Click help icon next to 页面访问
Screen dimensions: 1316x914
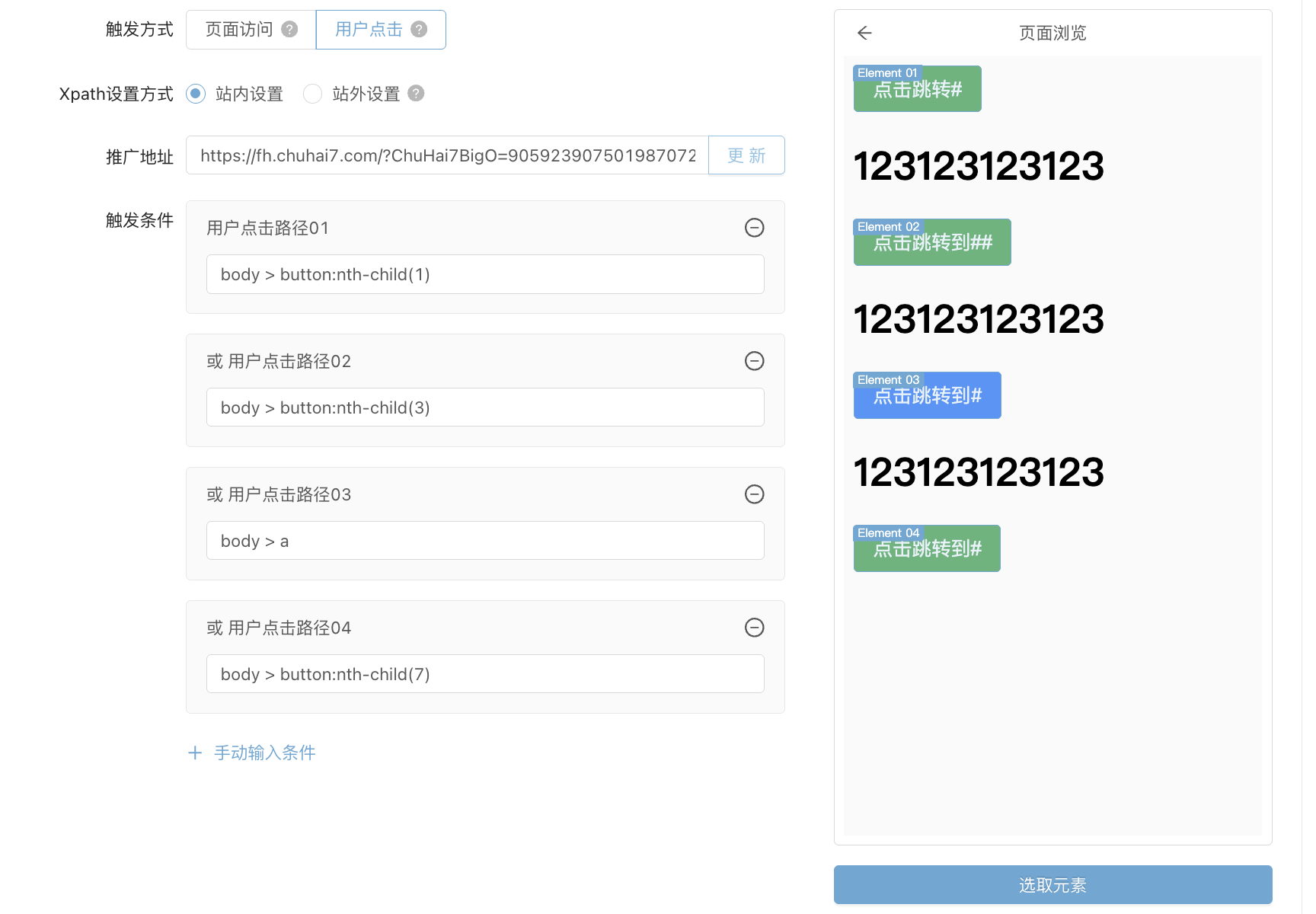coord(289,30)
